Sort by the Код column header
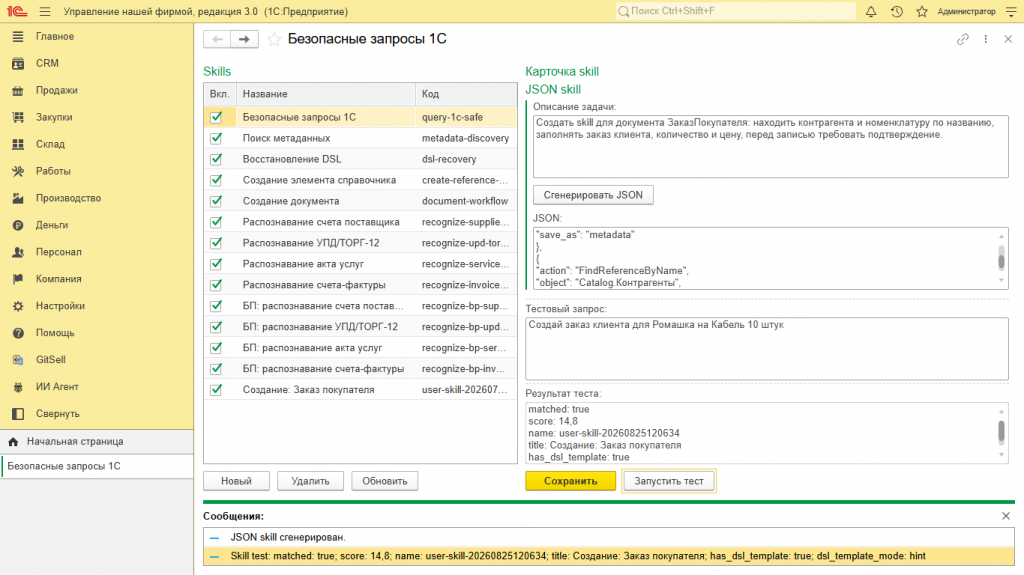This screenshot has height=575, width=1024. pyautogui.click(x=466, y=94)
